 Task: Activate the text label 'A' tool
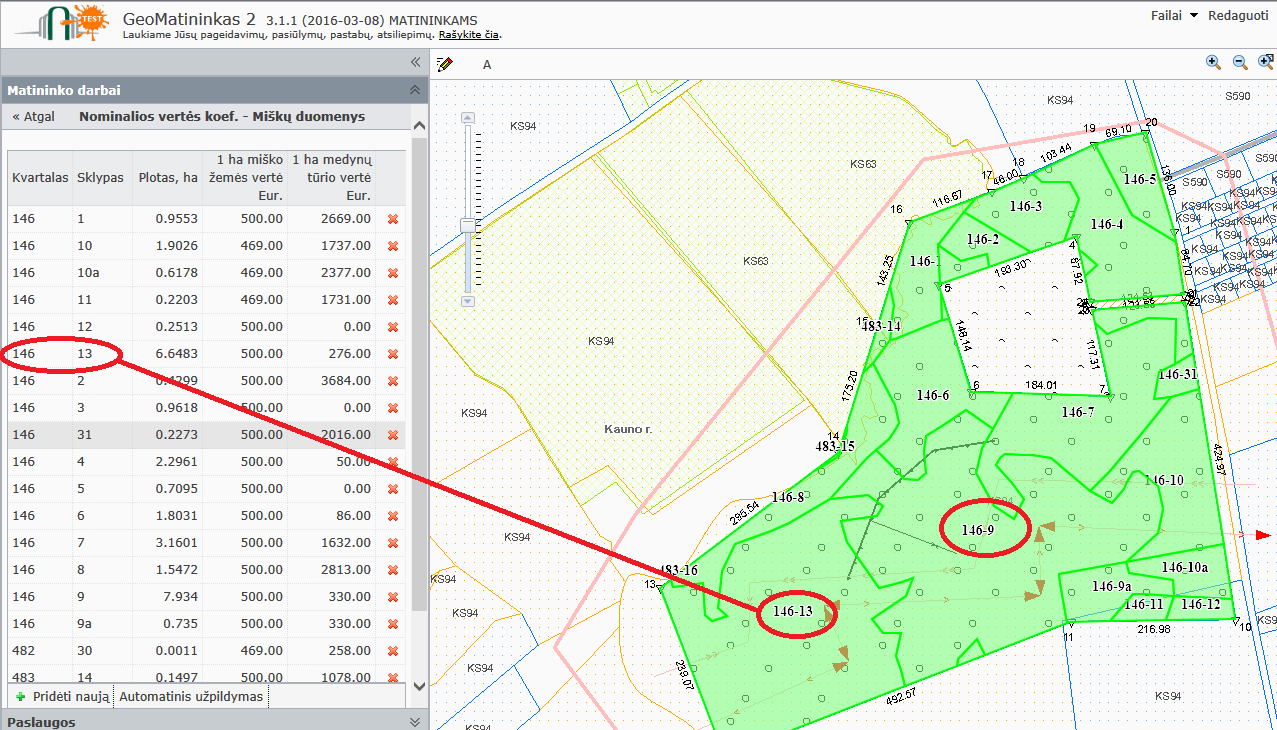click(x=487, y=65)
